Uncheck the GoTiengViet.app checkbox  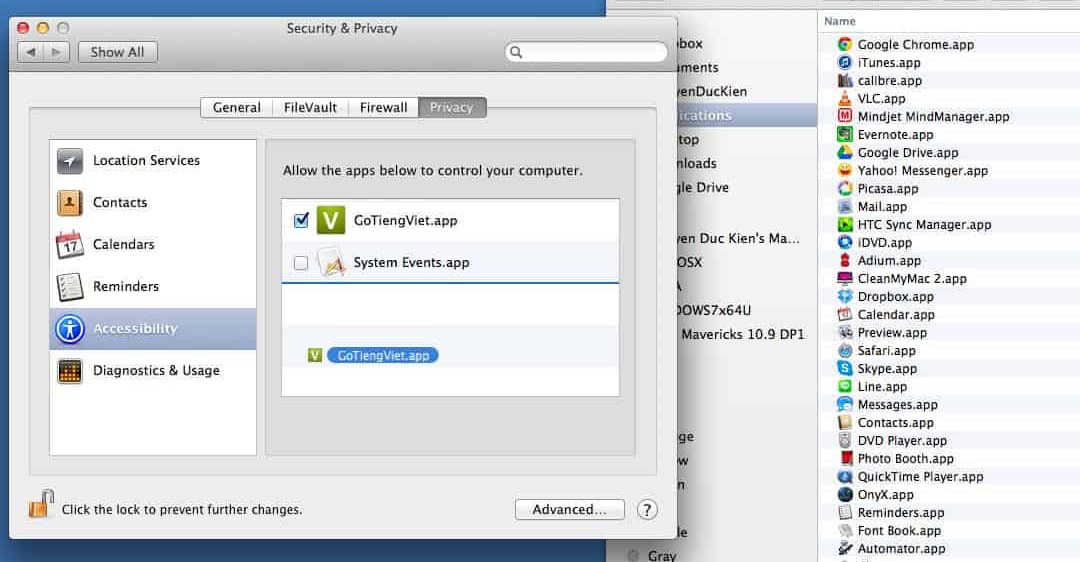pos(301,220)
